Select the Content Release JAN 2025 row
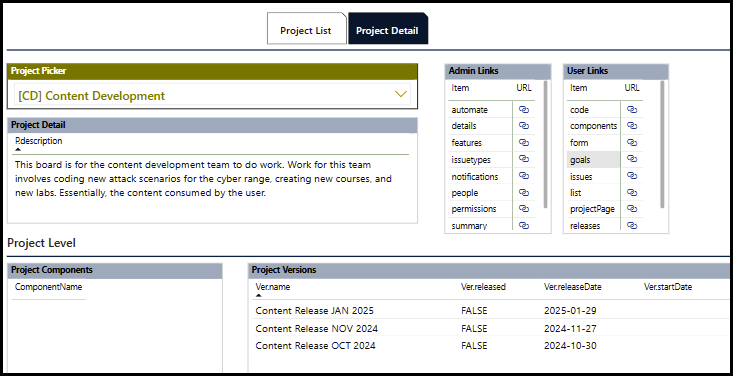The image size is (733, 376). pyautogui.click(x=490, y=311)
